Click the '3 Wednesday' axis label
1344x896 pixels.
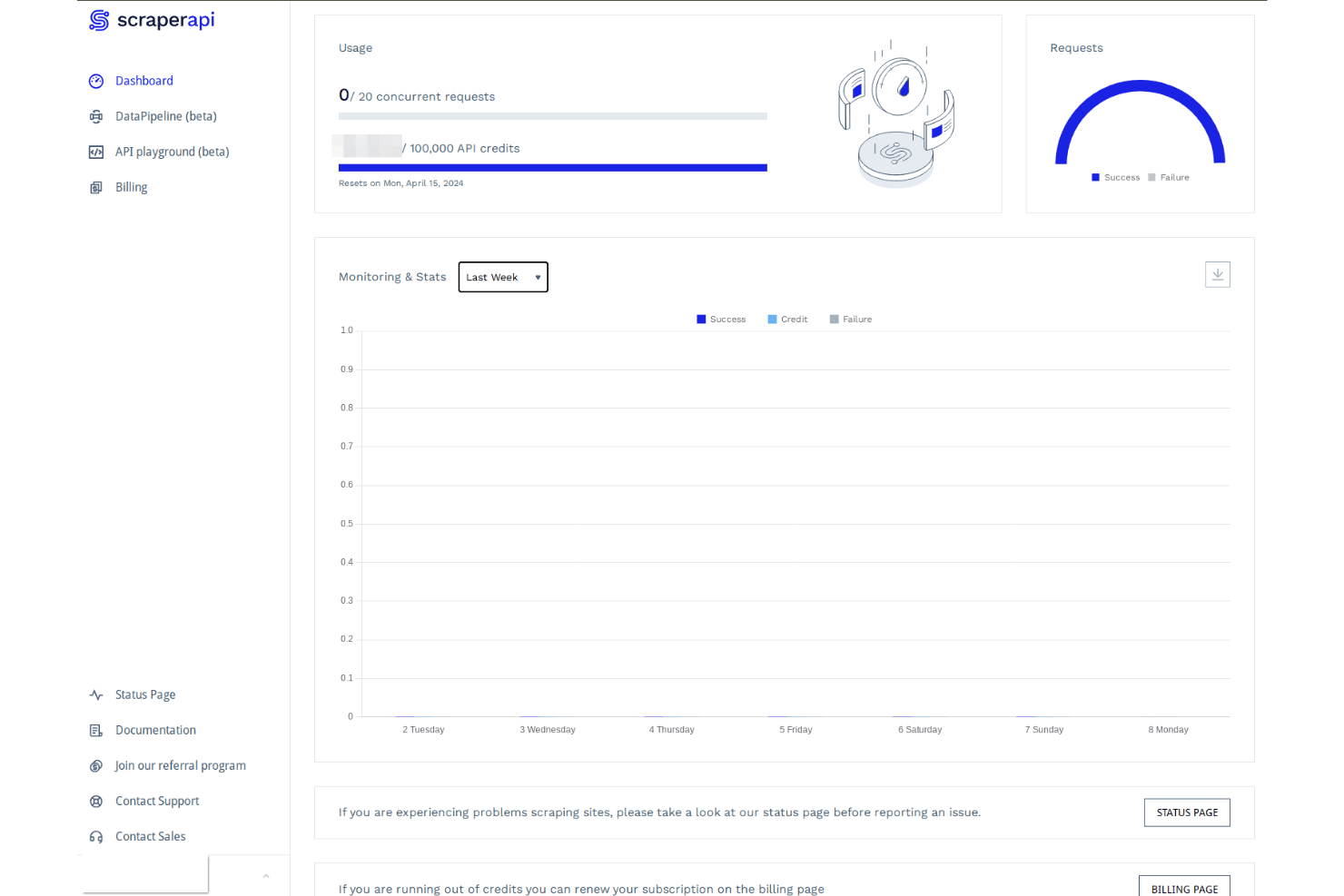548,730
